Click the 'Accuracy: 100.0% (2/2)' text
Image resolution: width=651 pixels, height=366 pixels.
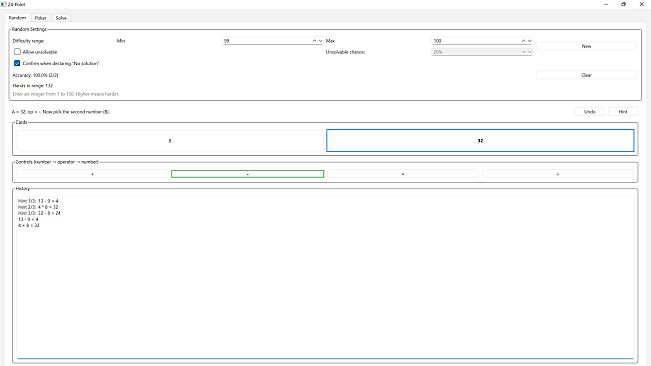click(x=35, y=75)
